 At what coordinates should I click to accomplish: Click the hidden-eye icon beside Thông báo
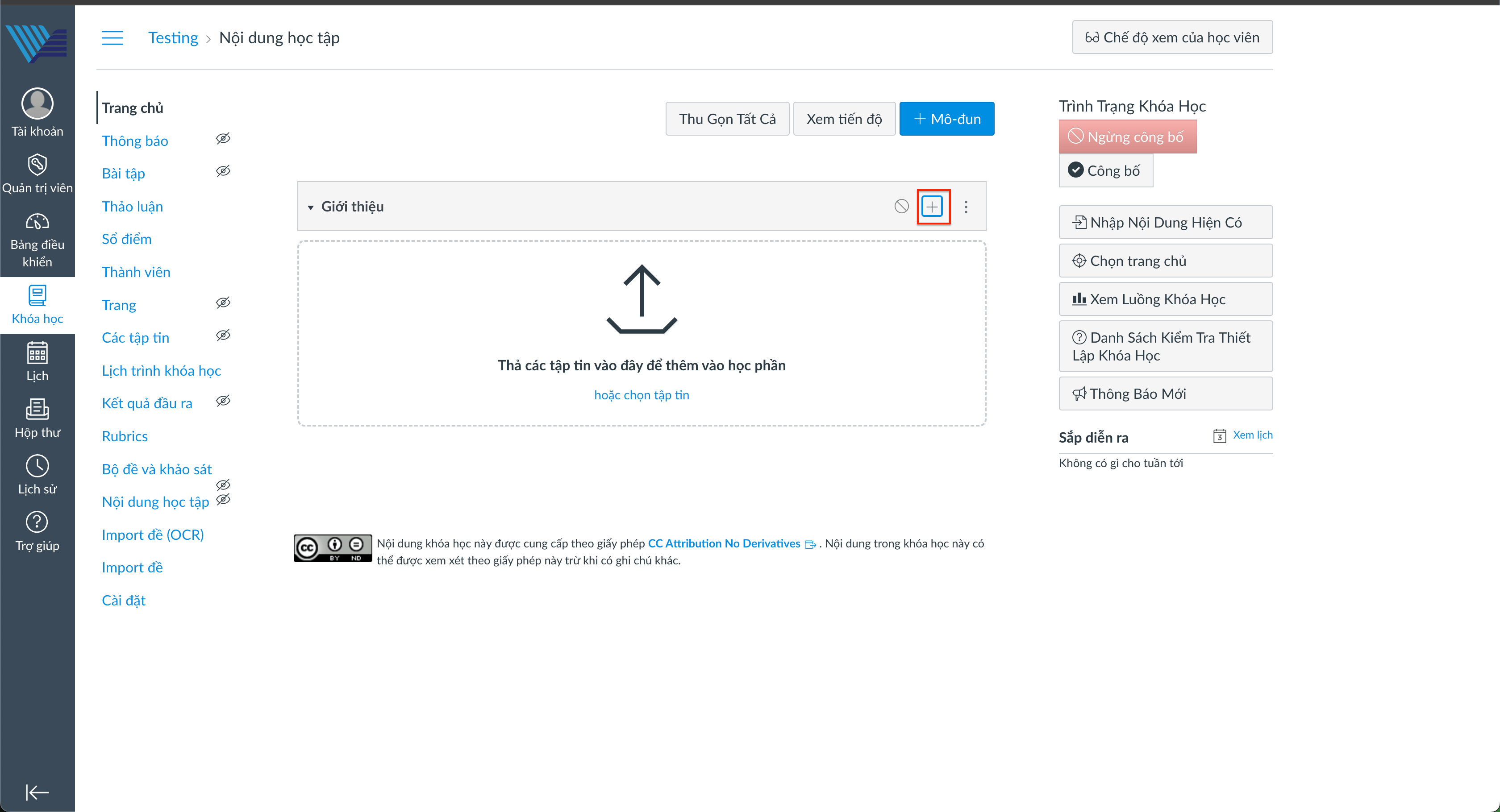[223, 139]
